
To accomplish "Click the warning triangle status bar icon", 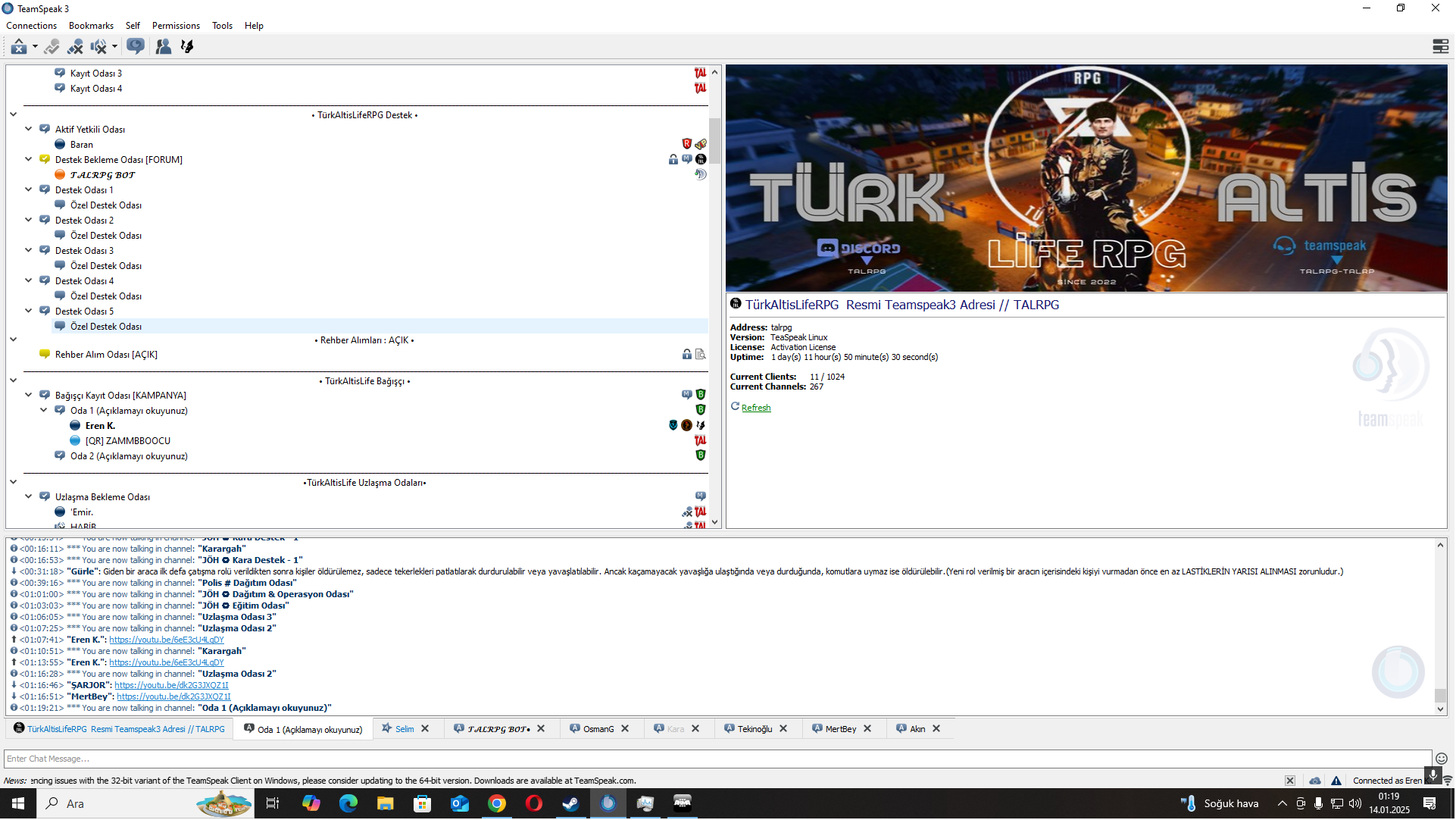I will click(x=1336, y=781).
